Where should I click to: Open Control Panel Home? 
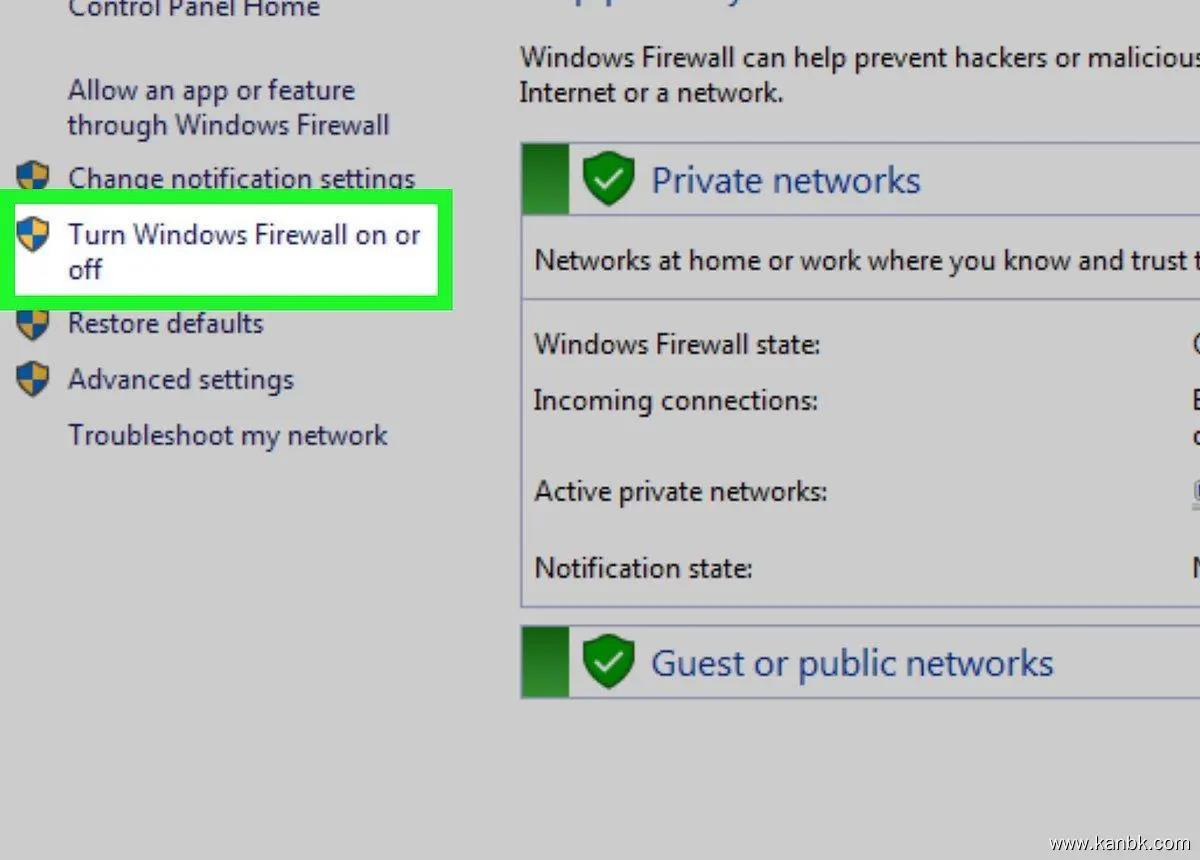193,10
